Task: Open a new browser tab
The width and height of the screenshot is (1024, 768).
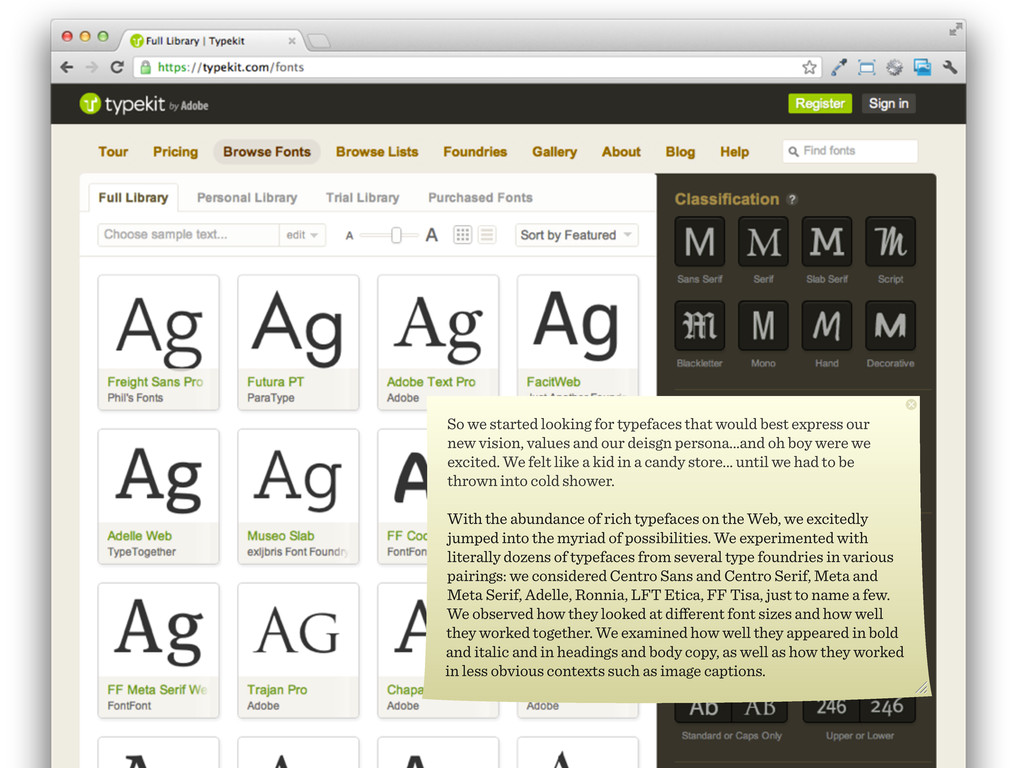Action: click(319, 41)
